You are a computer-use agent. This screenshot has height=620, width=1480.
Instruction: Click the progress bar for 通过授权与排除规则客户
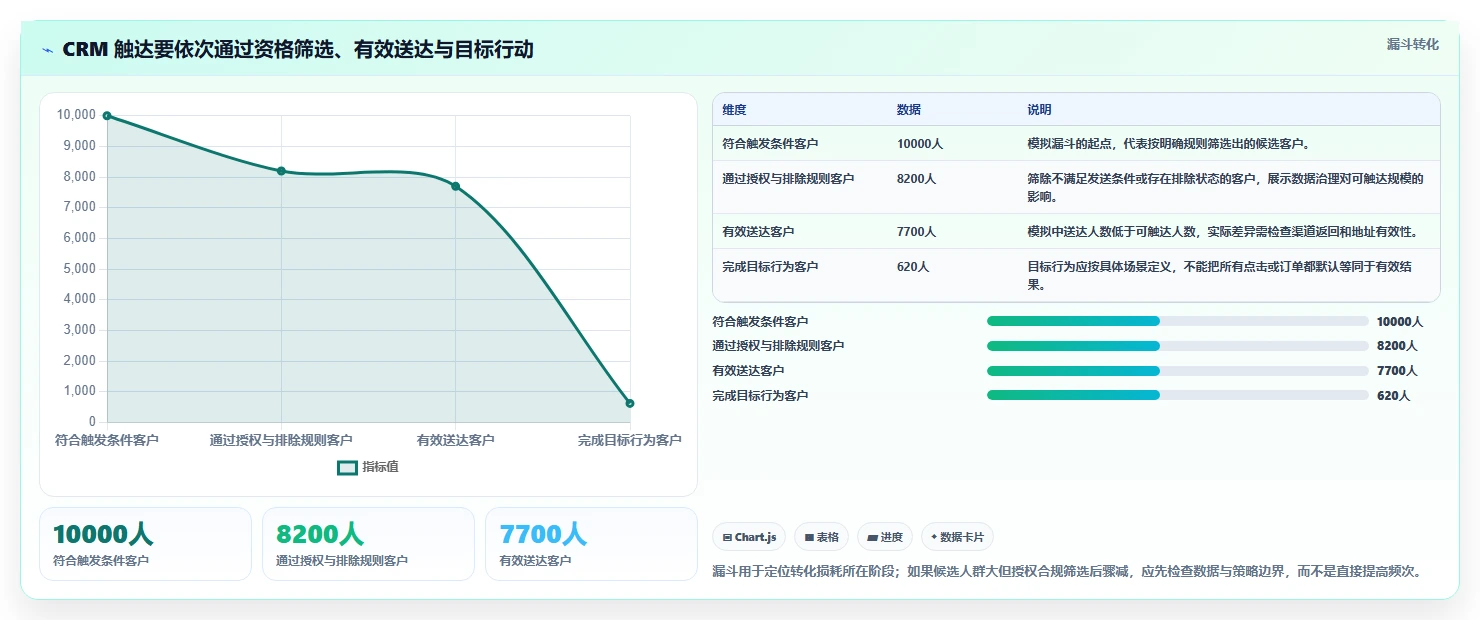point(1177,346)
